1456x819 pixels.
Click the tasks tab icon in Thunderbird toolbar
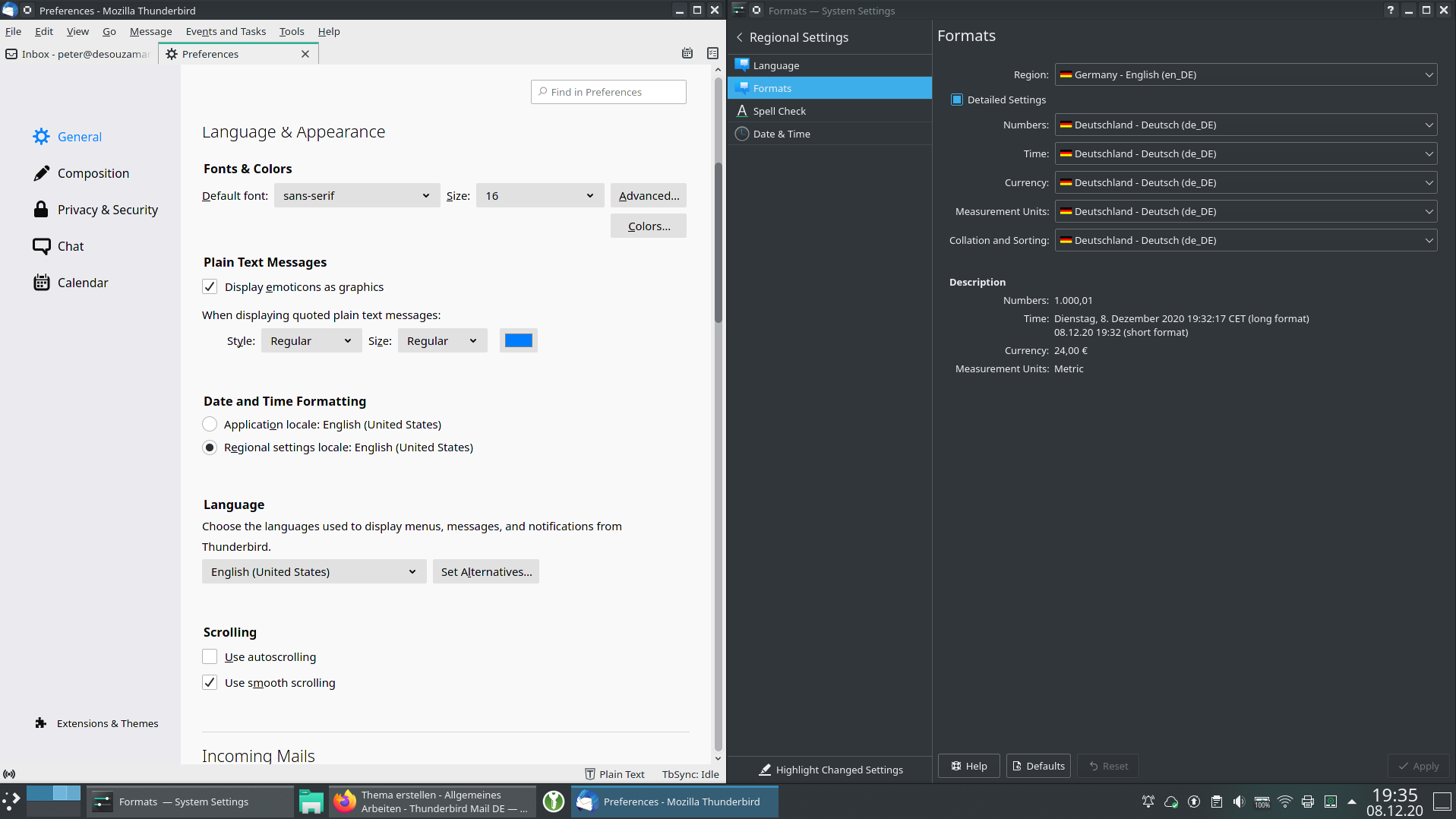tap(712, 53)
